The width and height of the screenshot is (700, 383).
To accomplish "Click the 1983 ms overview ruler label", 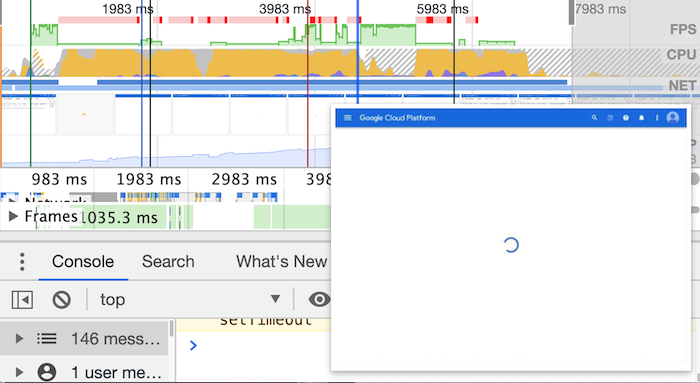I will click(x=128, y=8).
